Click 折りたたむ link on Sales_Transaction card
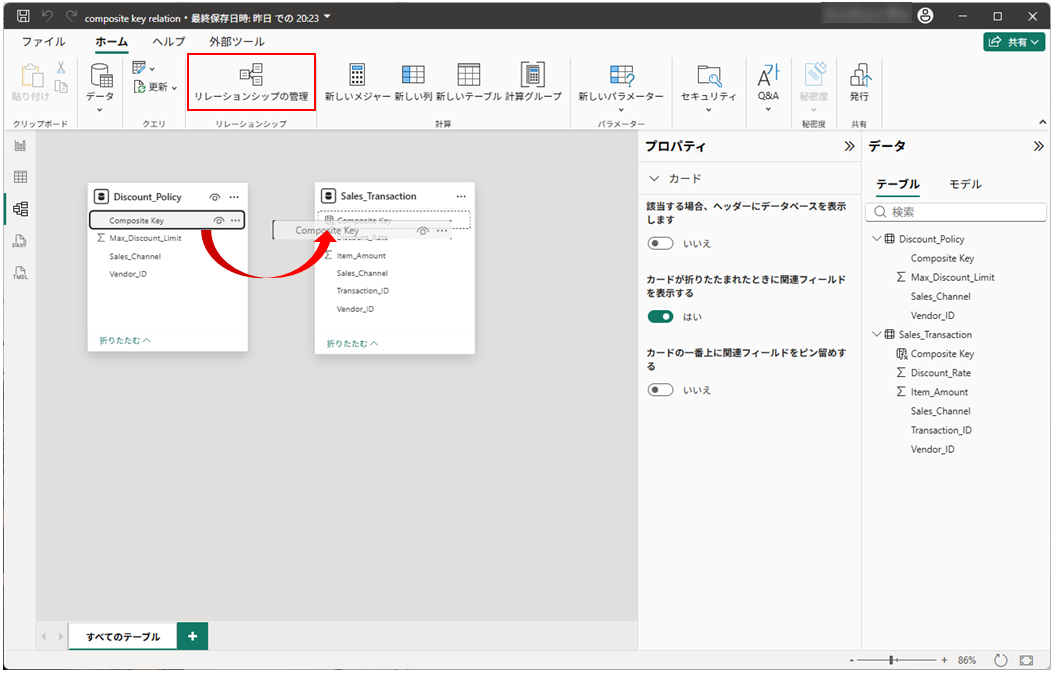This screenshot has height=673, width=1059. [352, 343]
